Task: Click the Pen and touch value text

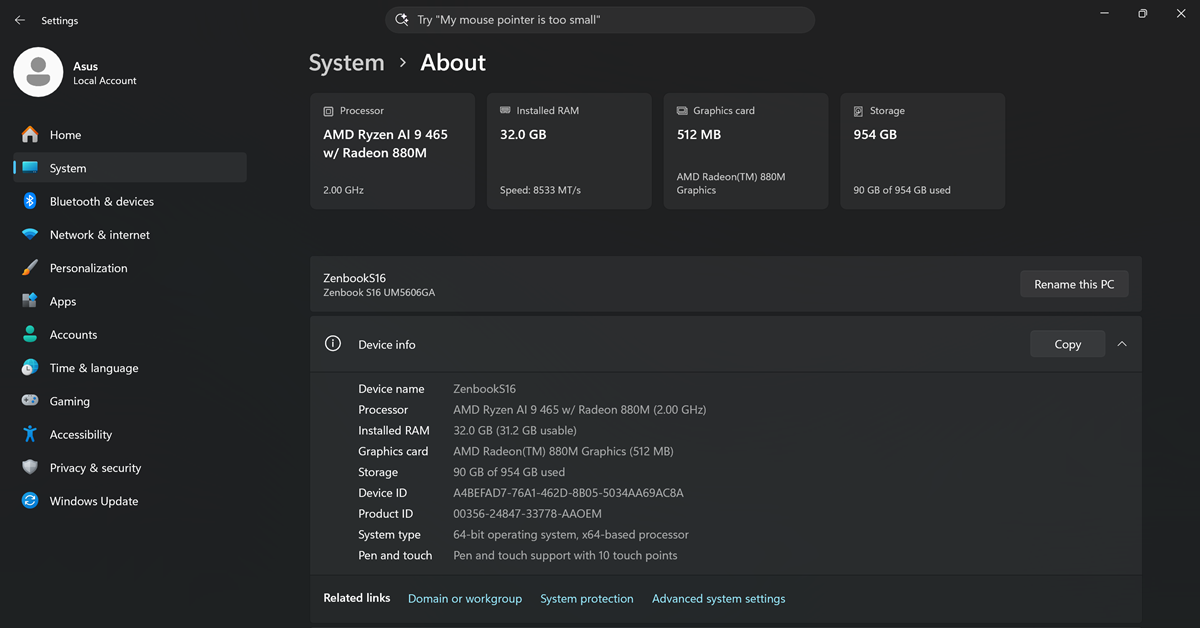Action: [565, 556]
